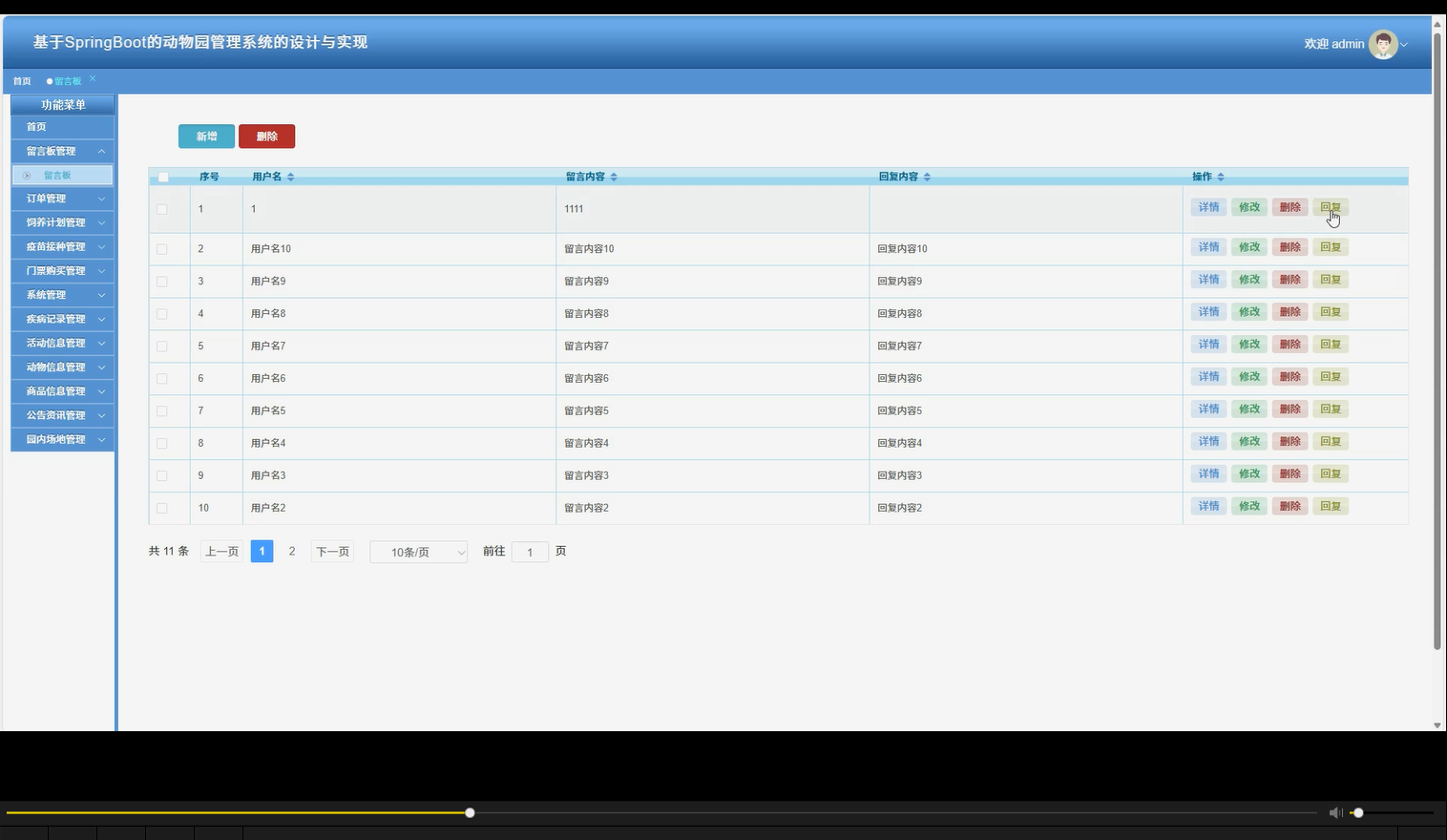Collapse the 留言板管理 menu
This screenshot has height=840, width=1447.
click(x=62, y=151)
